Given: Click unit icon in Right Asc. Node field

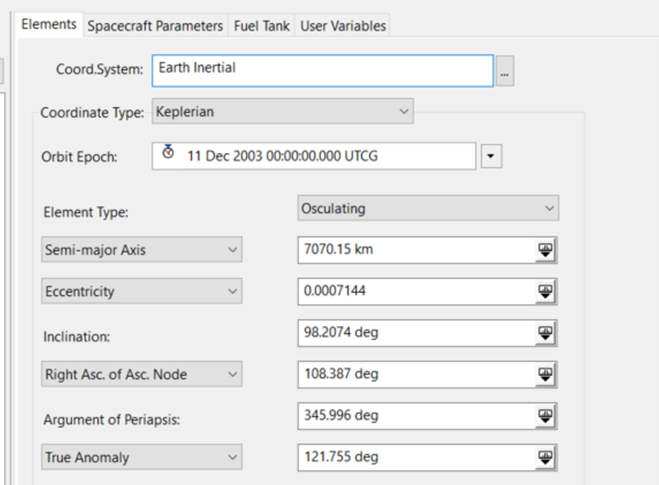Looking at the screenshot, I should click(545, 375).
